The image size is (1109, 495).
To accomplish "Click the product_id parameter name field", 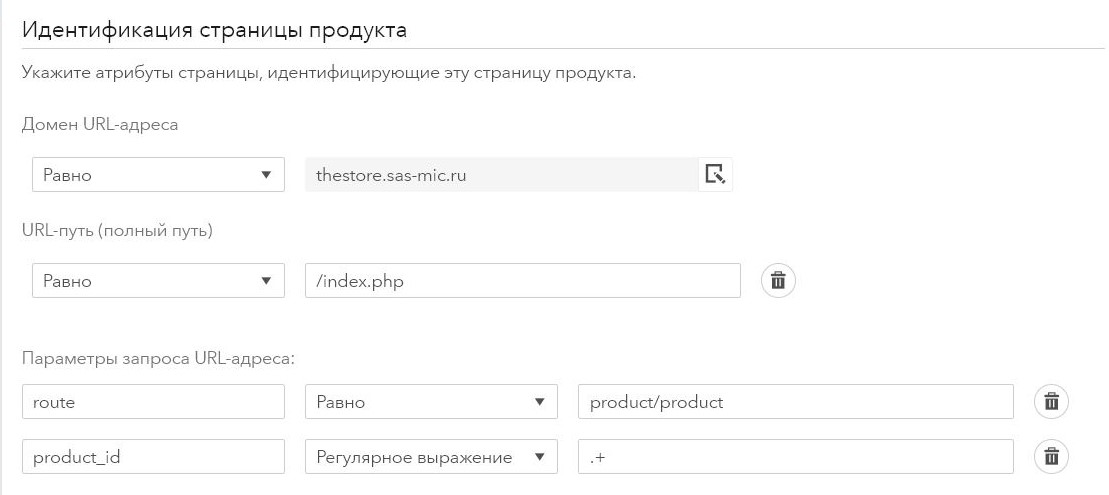I will coord(153,457).
